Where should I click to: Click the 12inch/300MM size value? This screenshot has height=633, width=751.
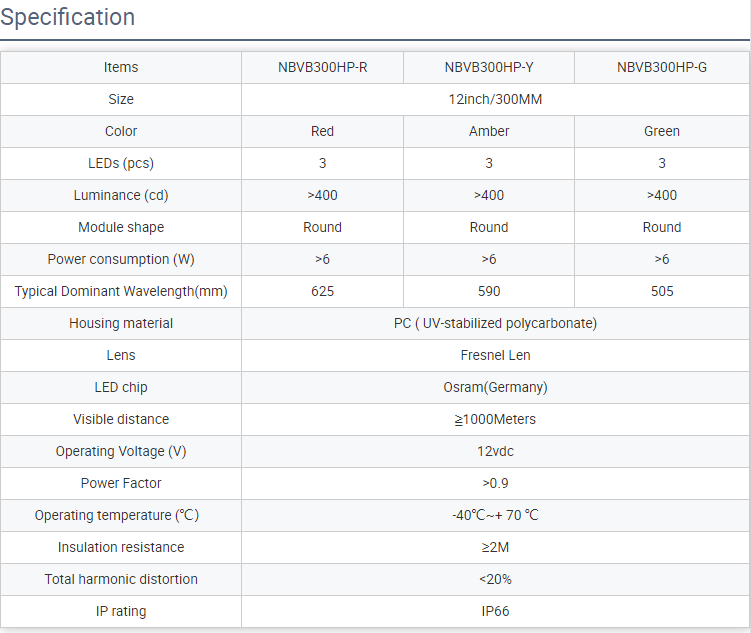pyautogui.click(x=495, y=100)
